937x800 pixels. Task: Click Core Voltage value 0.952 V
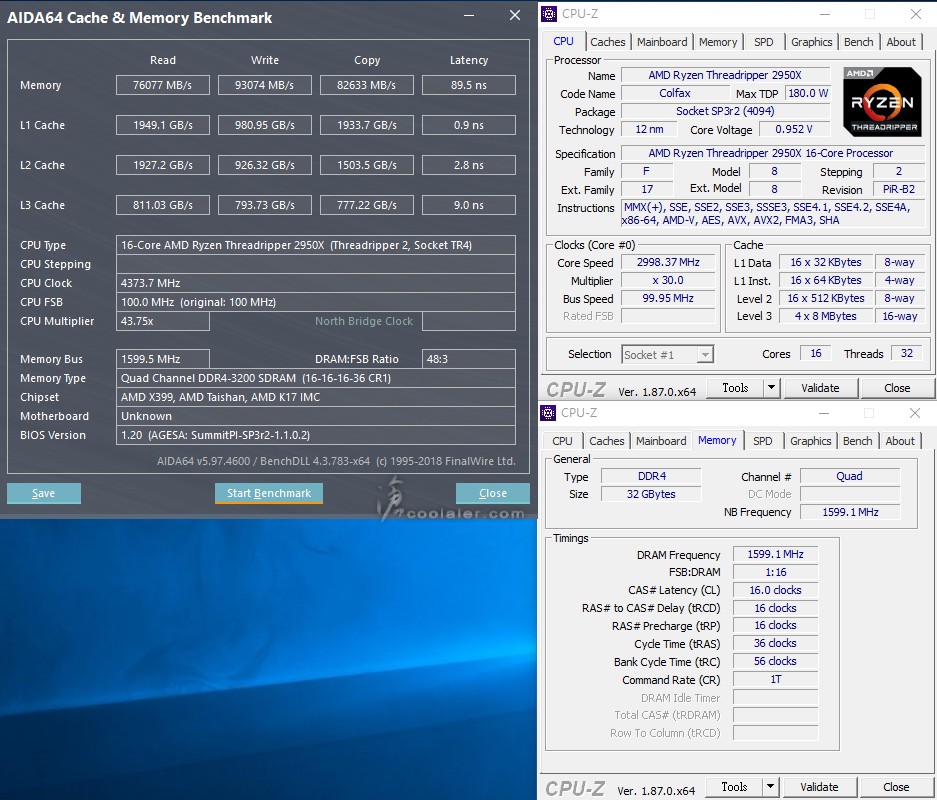[794, 129]
